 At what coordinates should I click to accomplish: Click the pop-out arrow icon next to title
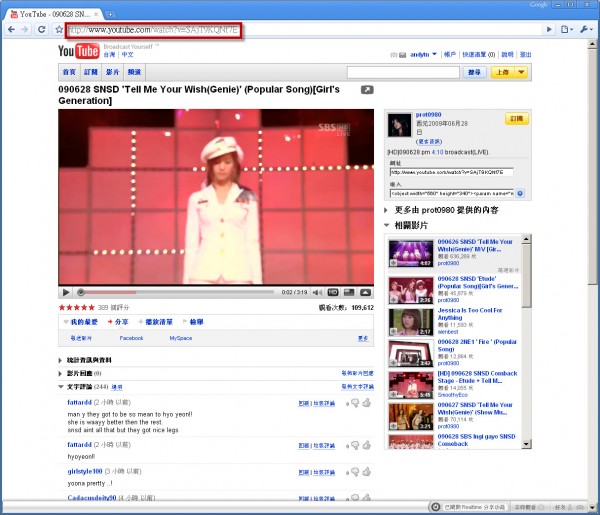tap(367, 90)
